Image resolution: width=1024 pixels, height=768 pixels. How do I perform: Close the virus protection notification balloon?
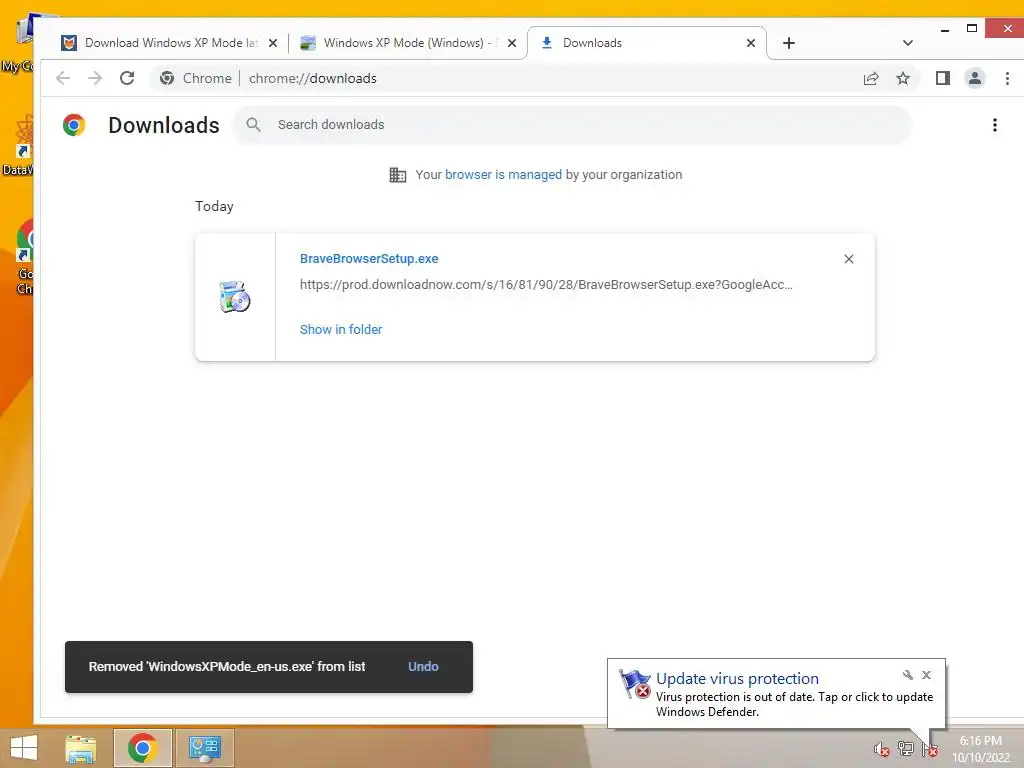[x=926, y=675]
